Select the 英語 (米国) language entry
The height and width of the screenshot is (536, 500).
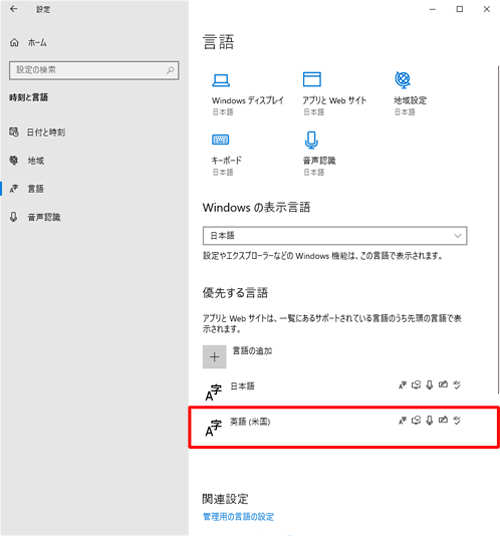[343, 427]
